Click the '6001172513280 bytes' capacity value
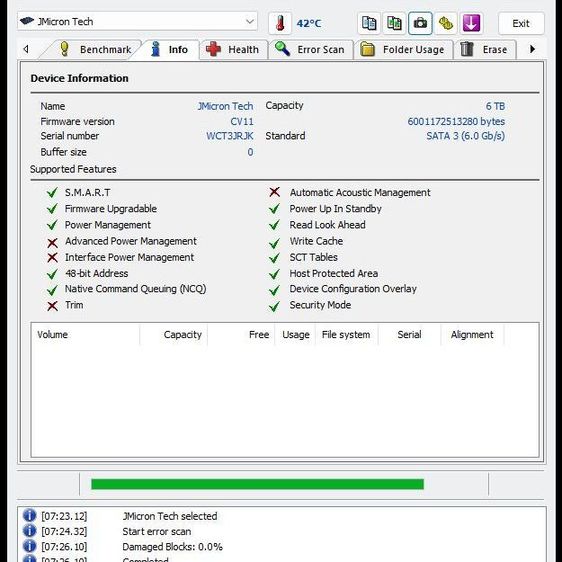This screenshot has height=562, width=562. click(x=456, y=122)
